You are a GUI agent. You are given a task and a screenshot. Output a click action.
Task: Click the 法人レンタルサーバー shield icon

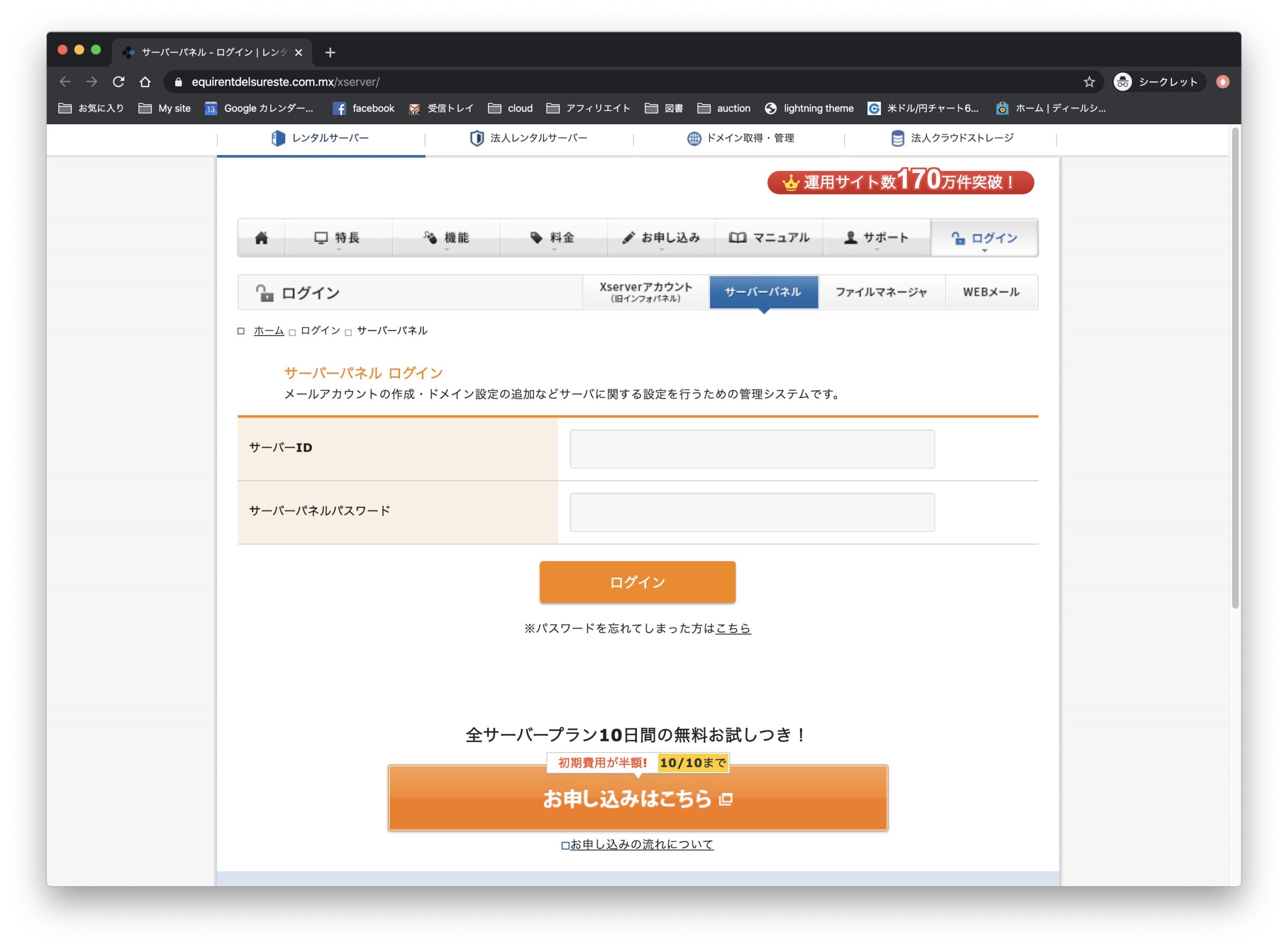point(477,138)
